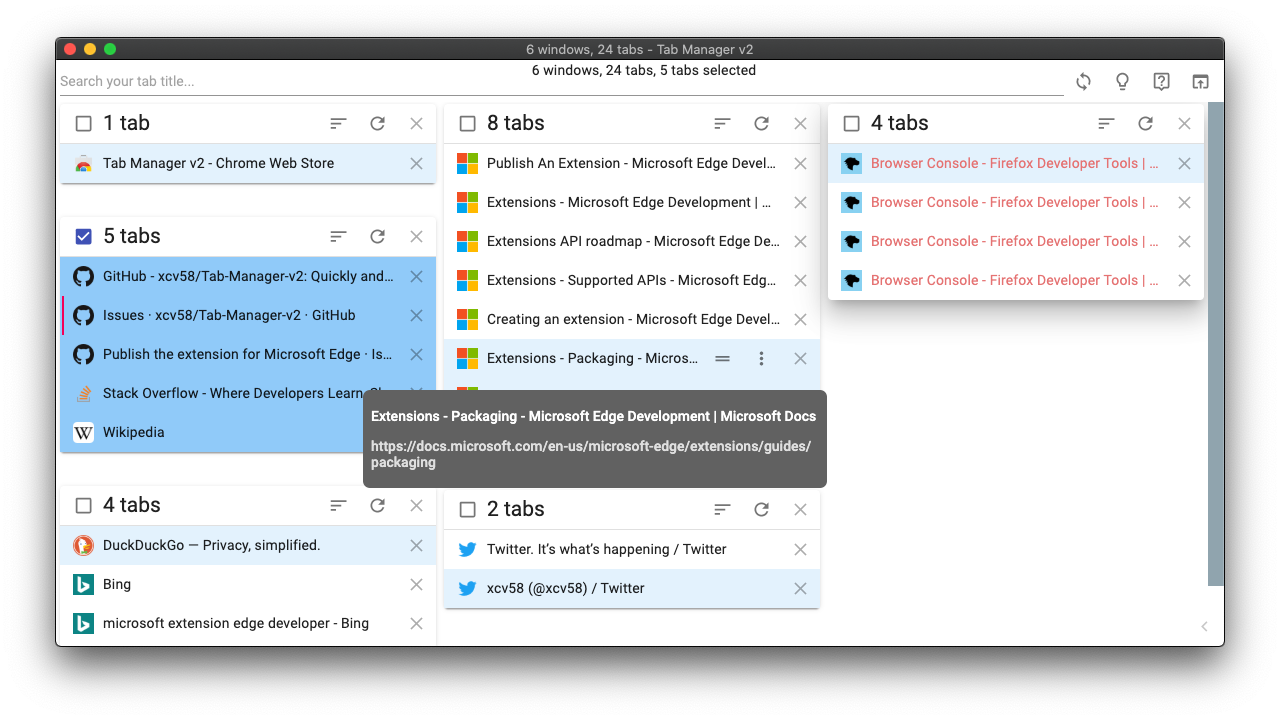Click the collapse chevron at bottom right
This screenshot has width=1280, height=720.
pos(1205,626)
